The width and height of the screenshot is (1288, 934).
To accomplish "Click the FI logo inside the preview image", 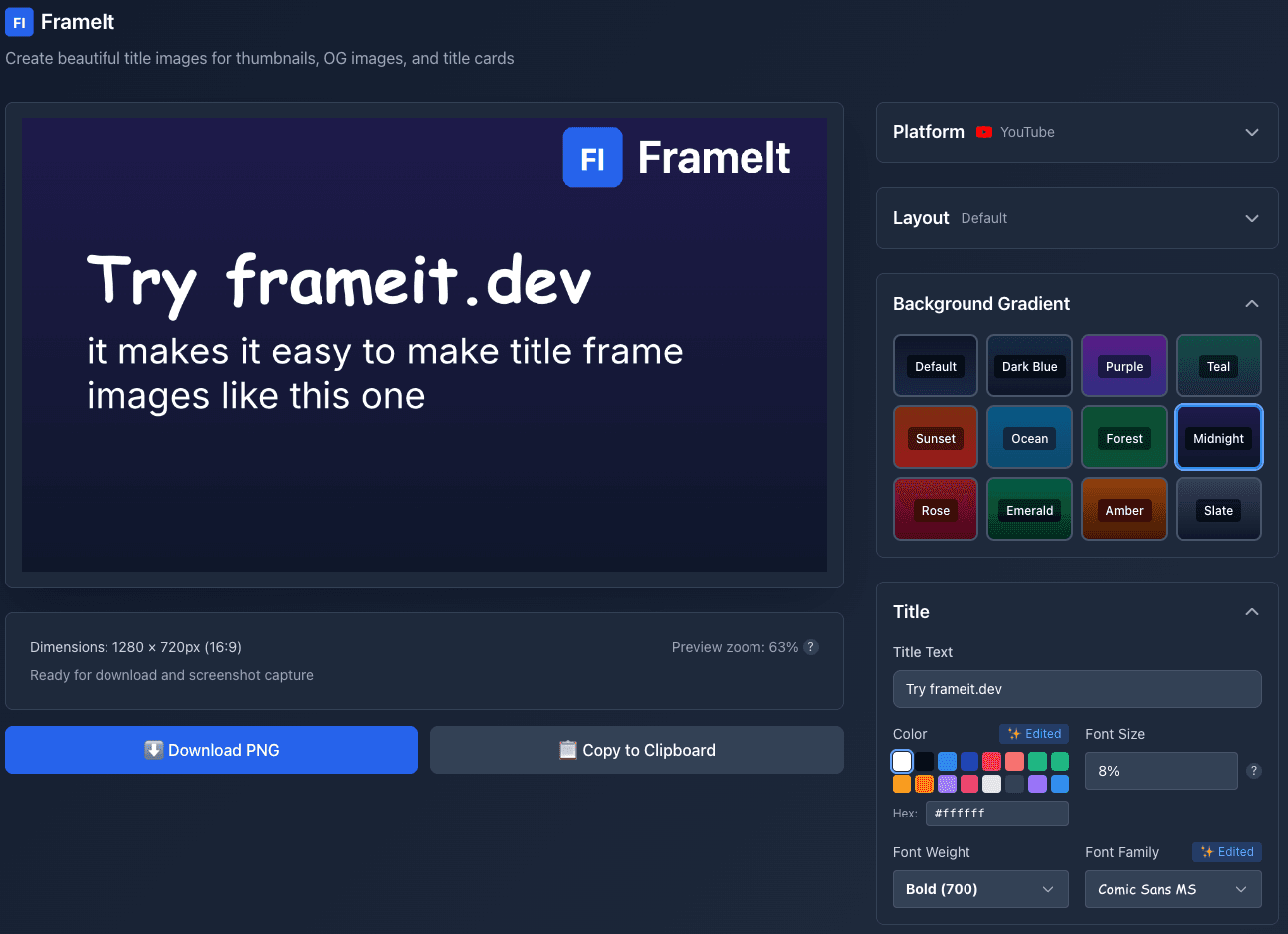I will (592, 157).
